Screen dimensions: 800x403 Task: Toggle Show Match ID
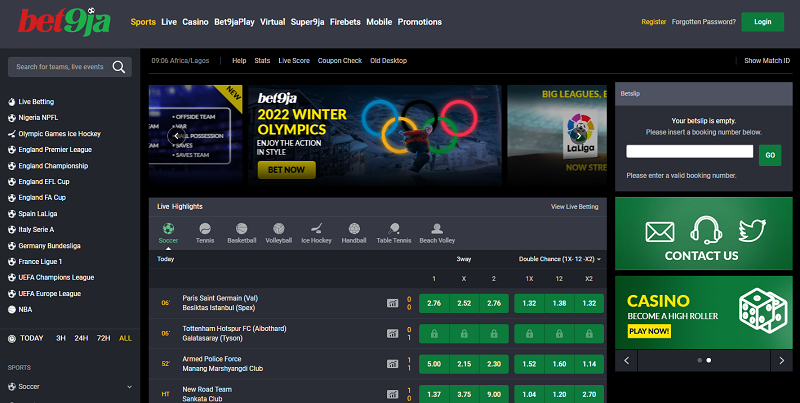coord(767,61)
